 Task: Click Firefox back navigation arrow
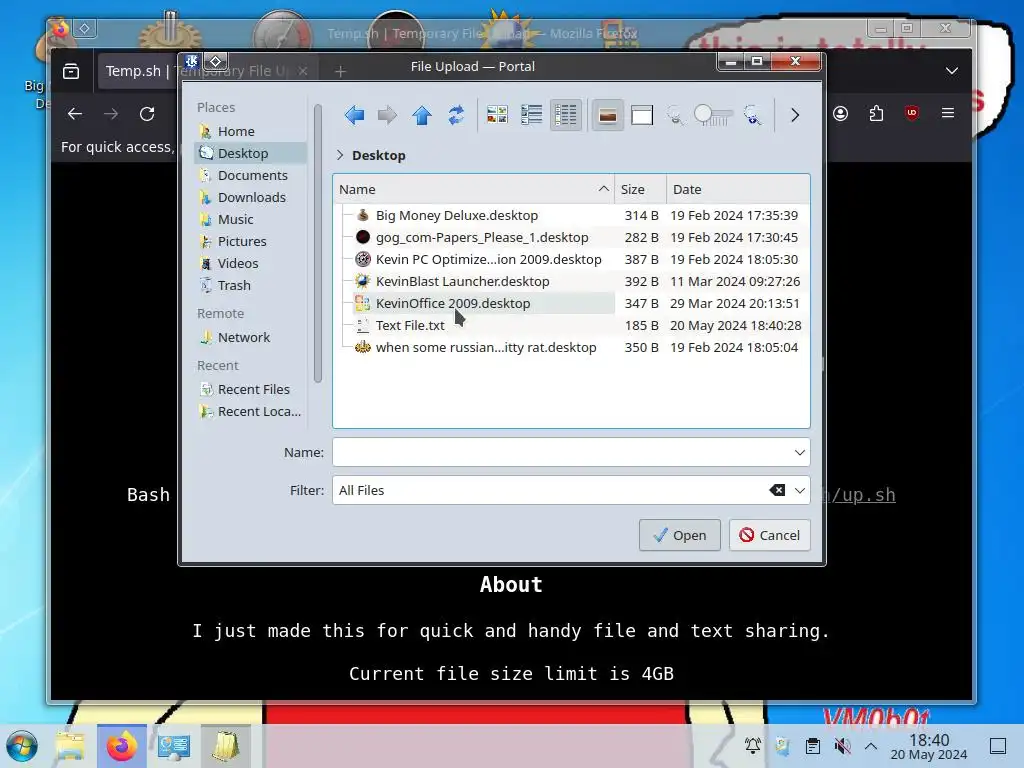[x=75, y=114]
